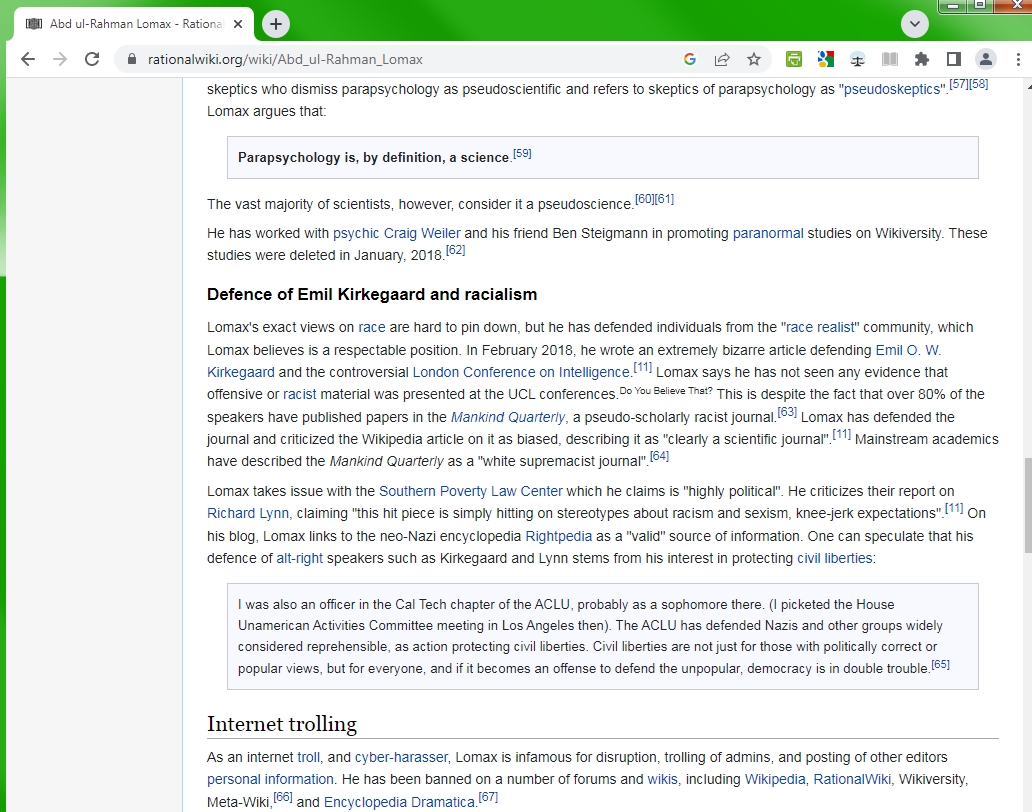Viewport: 1032px width, 812px height.
Task: Open the Emil O. W. link text
Action: (x=908, y=350)
